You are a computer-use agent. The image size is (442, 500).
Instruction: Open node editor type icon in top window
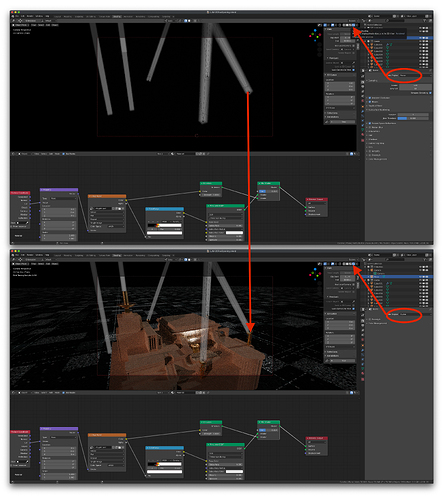(13, 154)
